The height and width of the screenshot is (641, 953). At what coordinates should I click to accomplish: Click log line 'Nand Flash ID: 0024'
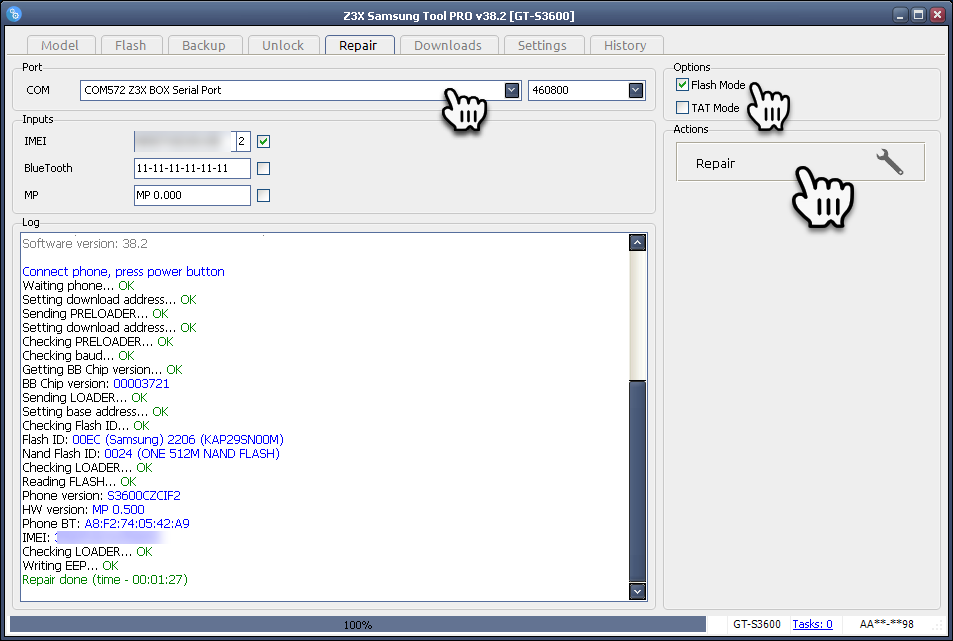point(151,454)
